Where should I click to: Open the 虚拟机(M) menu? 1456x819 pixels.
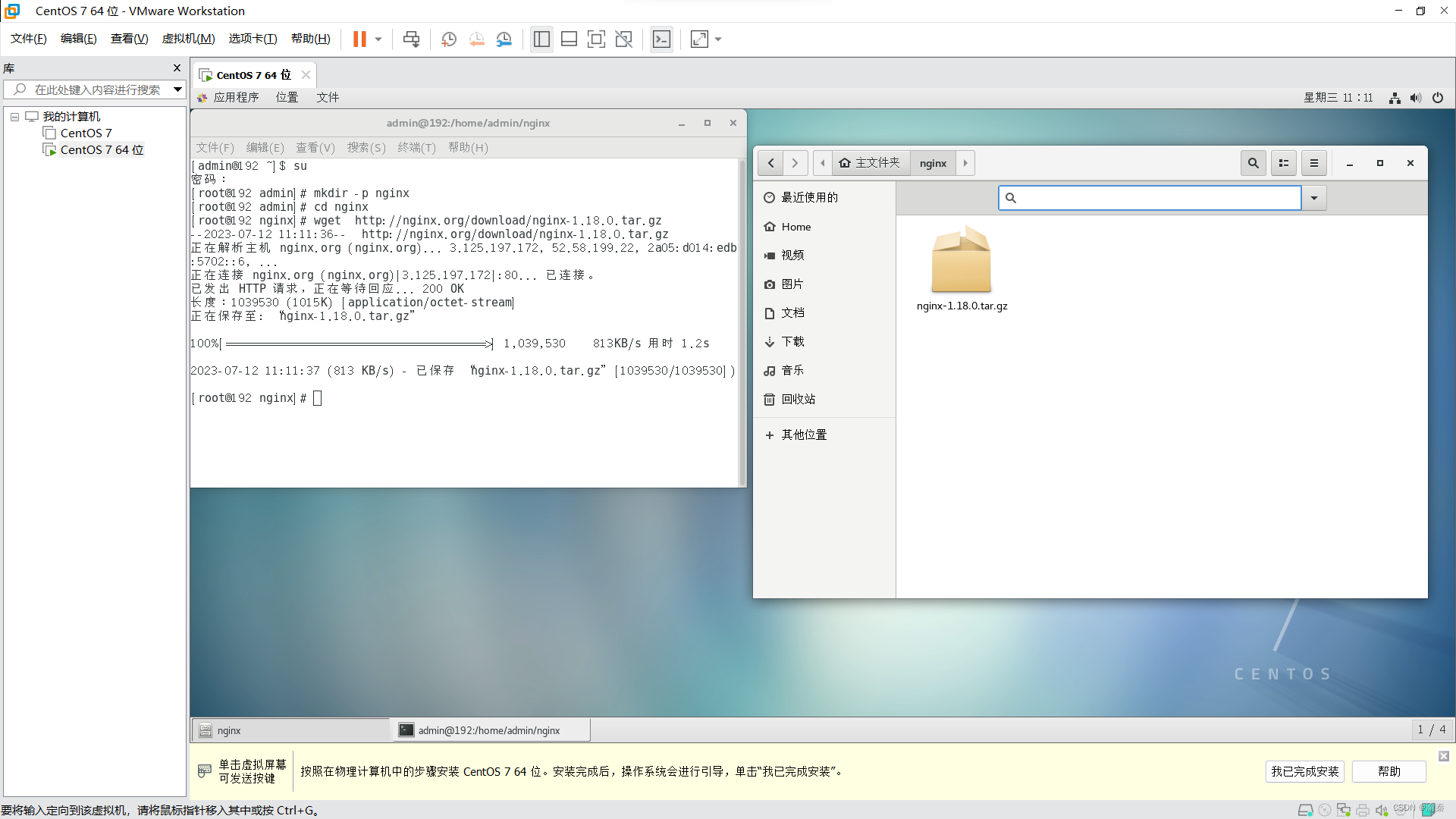pos(188,39)
